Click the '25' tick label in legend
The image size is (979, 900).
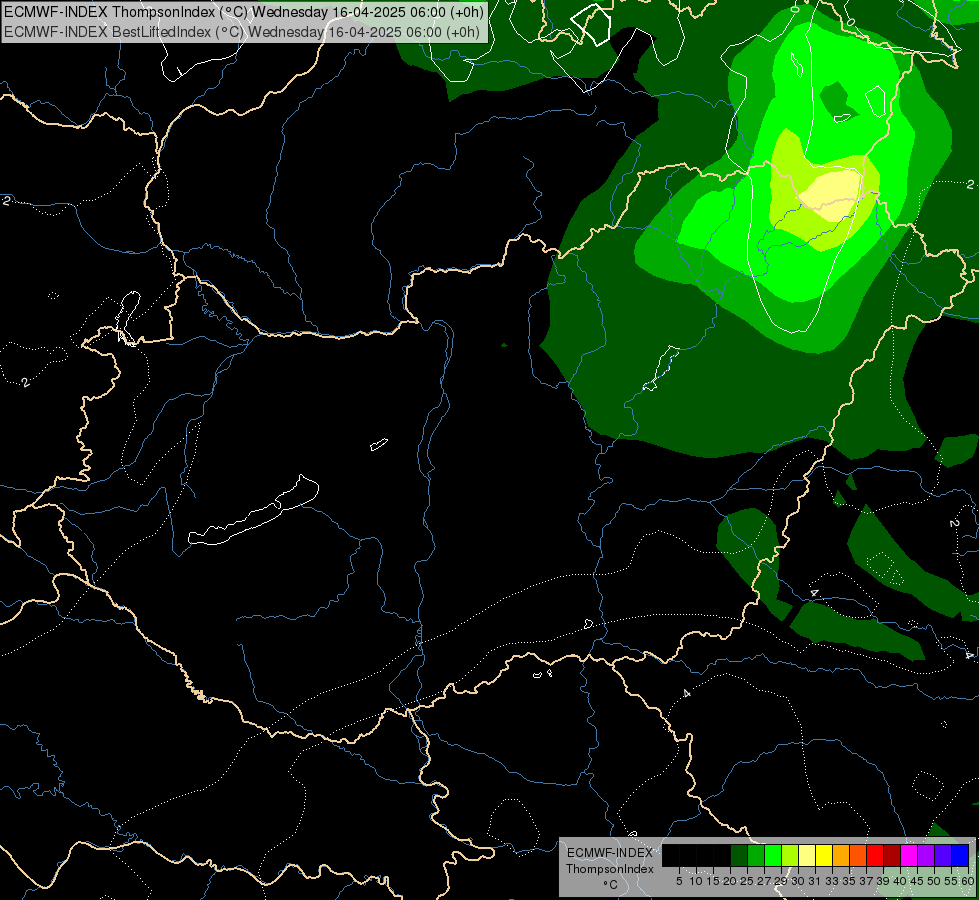(x=747, y=881)
